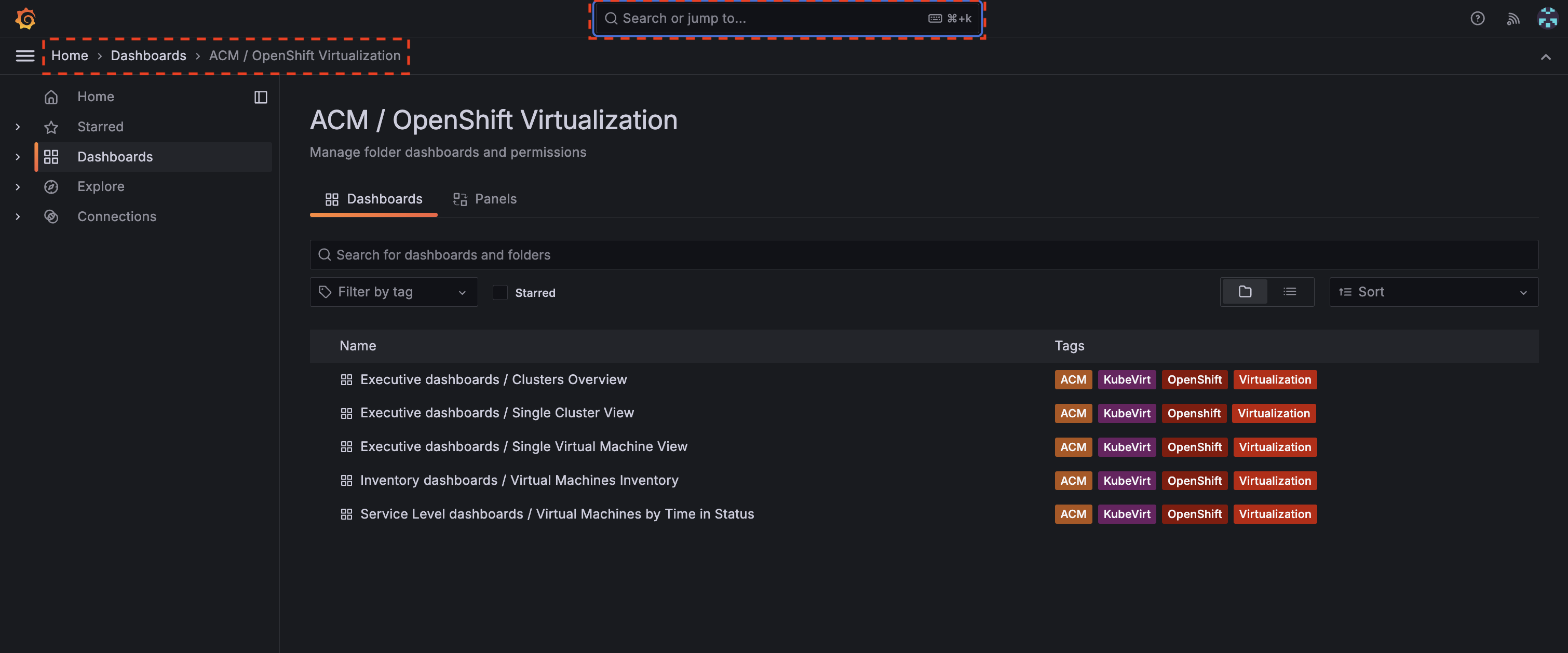Click the Grafana logo icon
The height and width of the screenshot is (653, 1568).
[x=25, y=18]
